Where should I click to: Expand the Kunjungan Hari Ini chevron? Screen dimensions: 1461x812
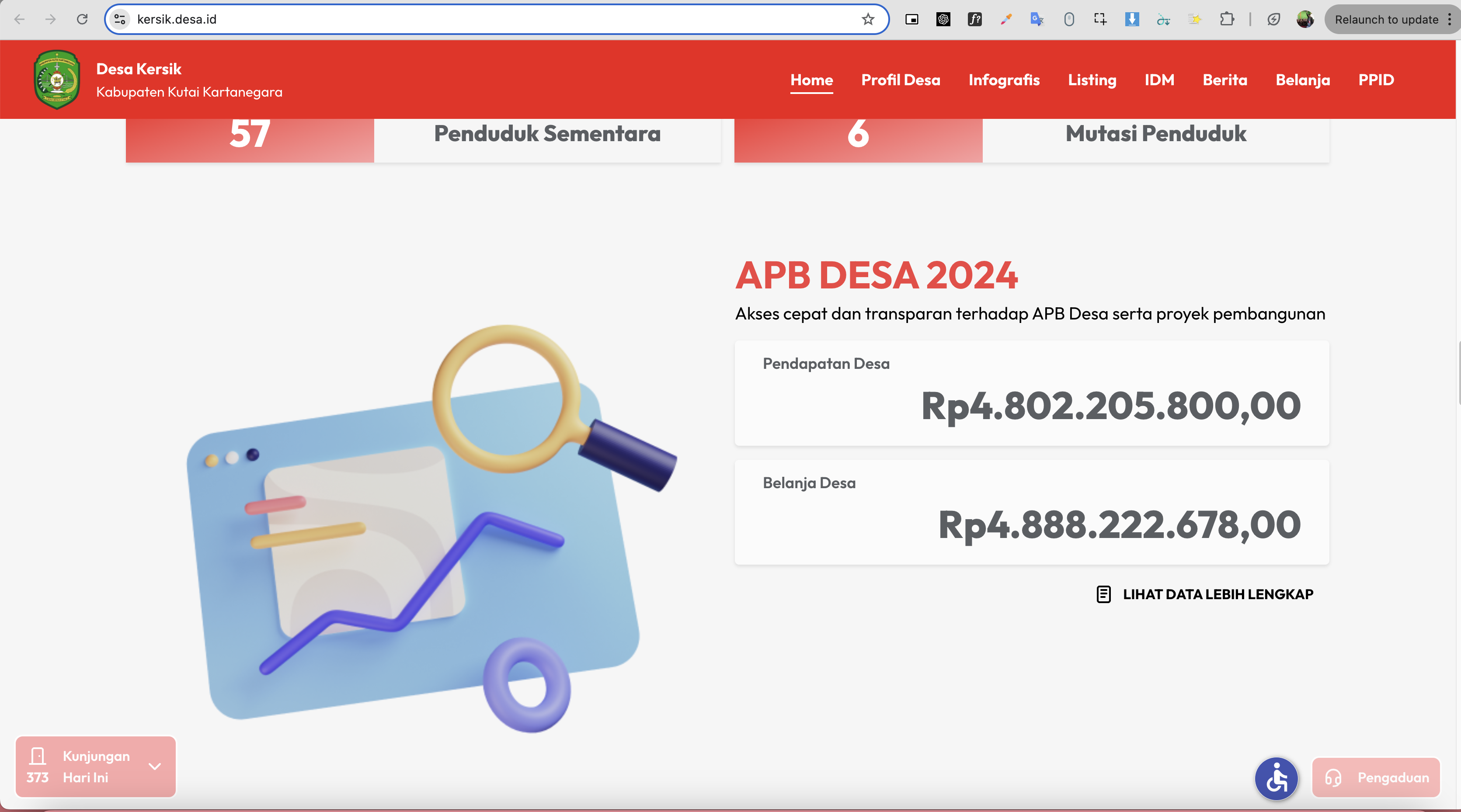(155, 766)
